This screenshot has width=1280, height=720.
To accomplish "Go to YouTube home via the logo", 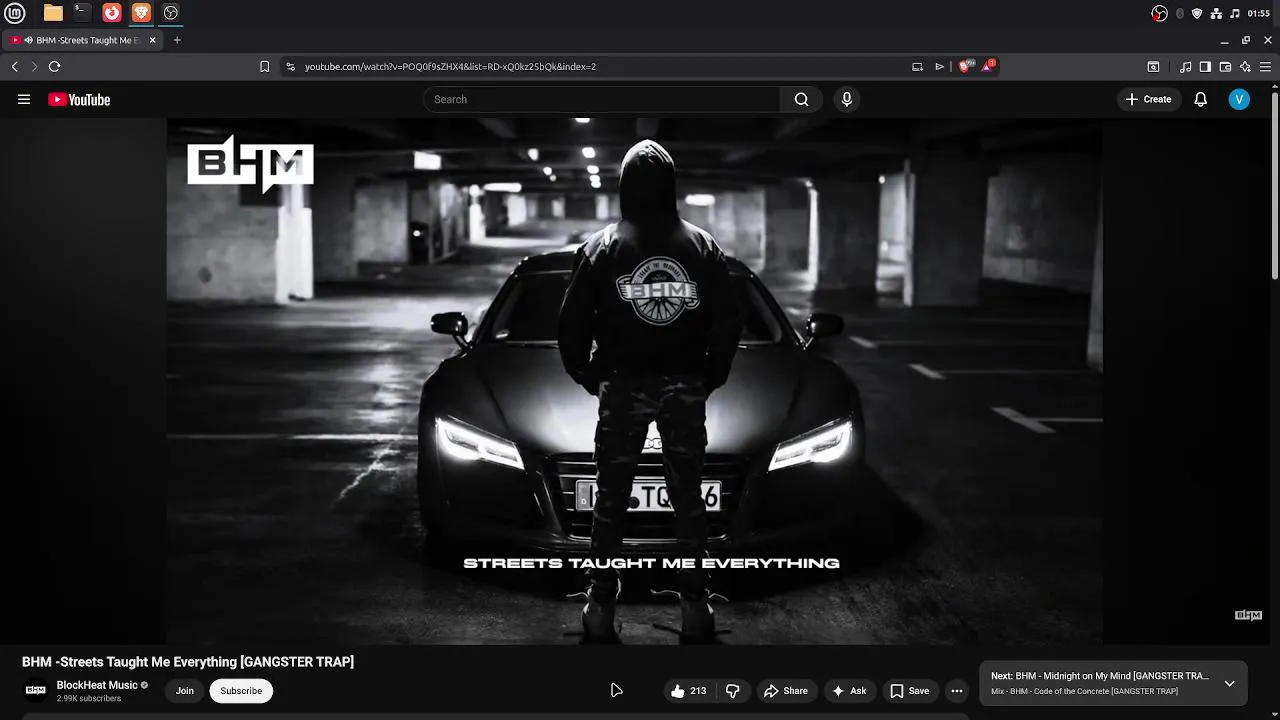I will click(79, 99).
